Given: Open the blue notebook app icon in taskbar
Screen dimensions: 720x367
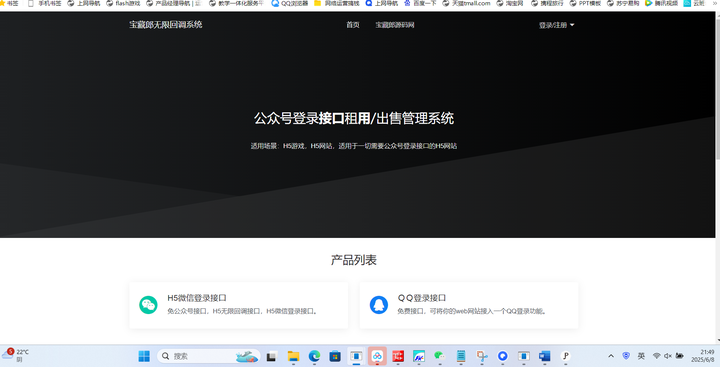Looking at the screenshot, I should pyautogui.click(x=461, y=356).
